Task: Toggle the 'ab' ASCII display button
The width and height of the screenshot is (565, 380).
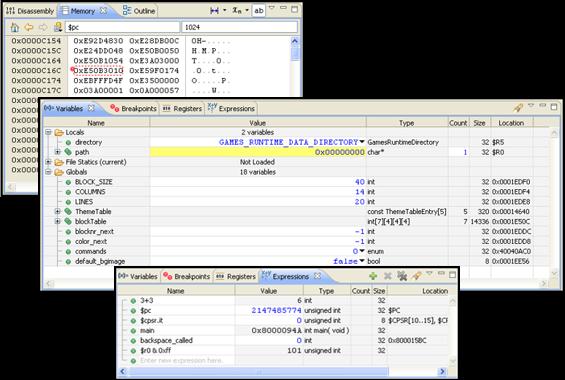Action: (259, 10)
